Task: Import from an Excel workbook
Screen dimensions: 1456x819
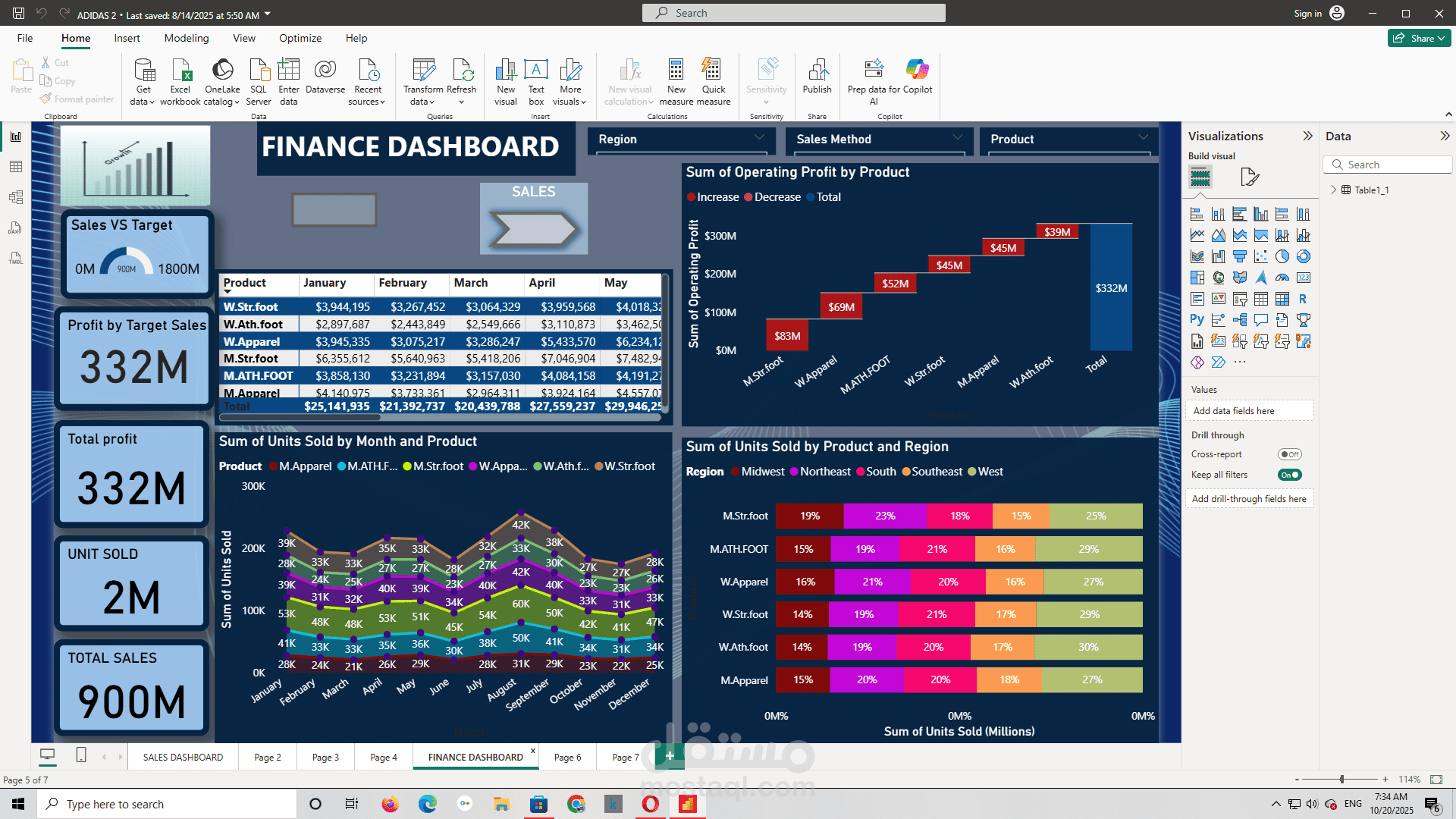Action: point(180,82)
